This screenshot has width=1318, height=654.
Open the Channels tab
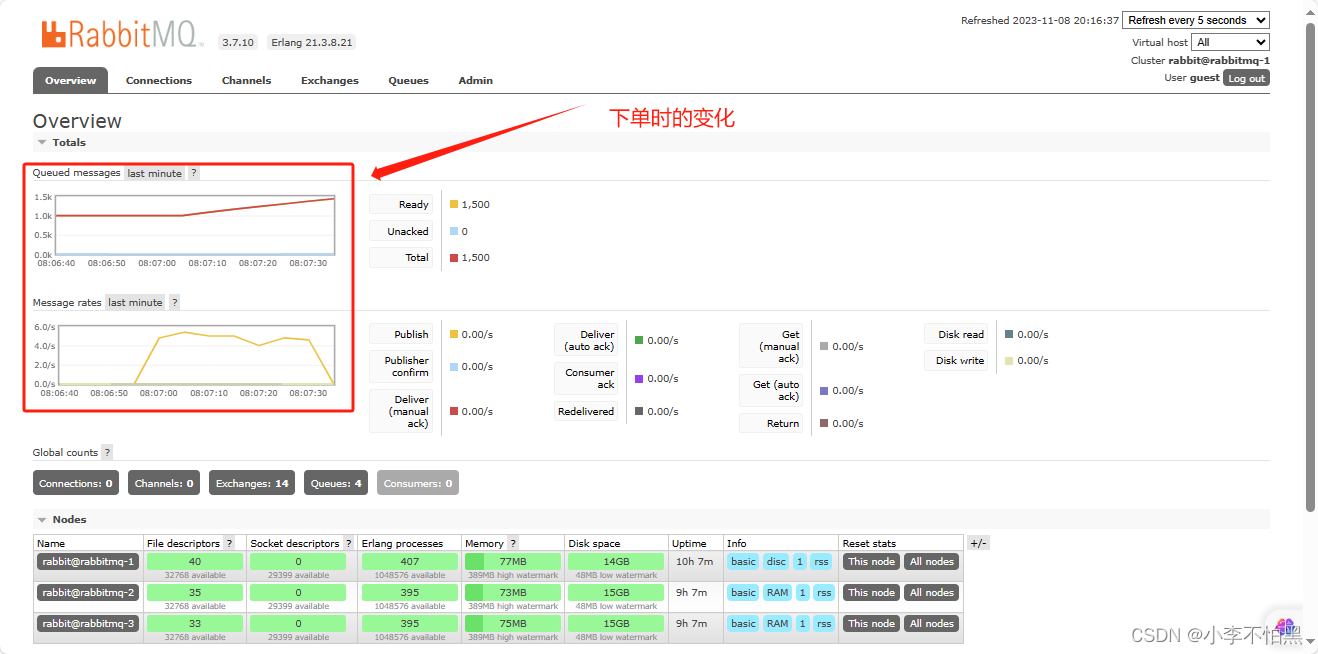(246, 80)
